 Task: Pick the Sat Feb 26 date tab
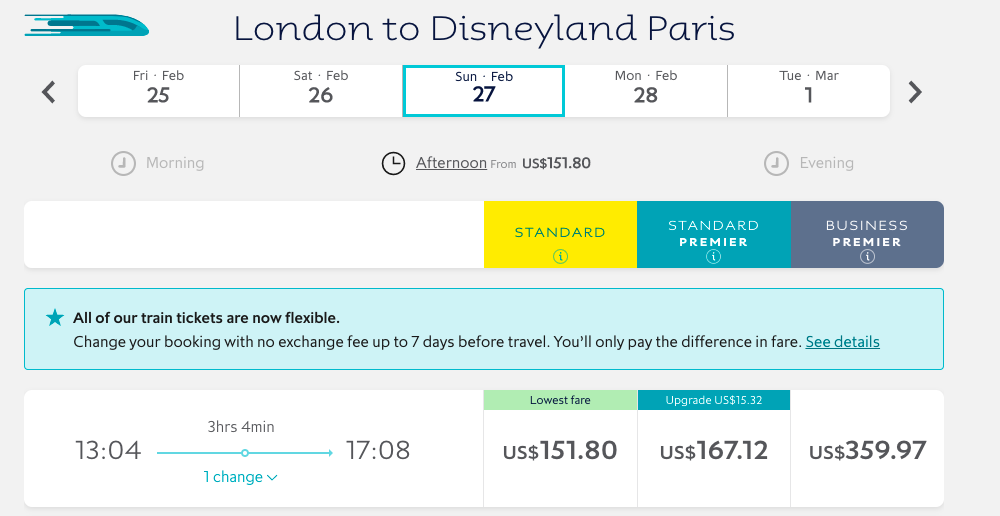coord(320,90)
